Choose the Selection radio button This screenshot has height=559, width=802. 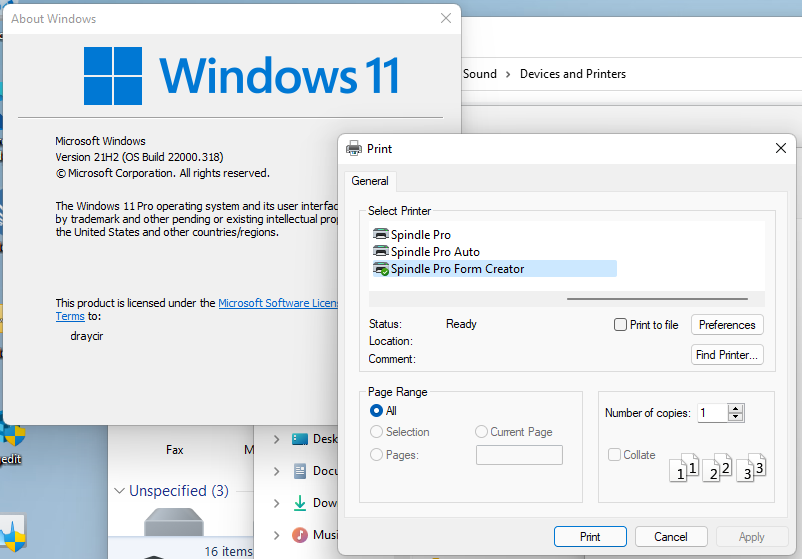[x=376, y=432]
